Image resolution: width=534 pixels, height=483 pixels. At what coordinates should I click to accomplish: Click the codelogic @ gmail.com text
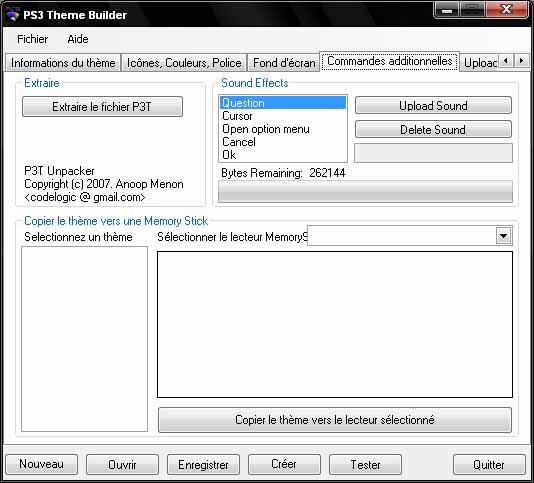coord(85,197)
